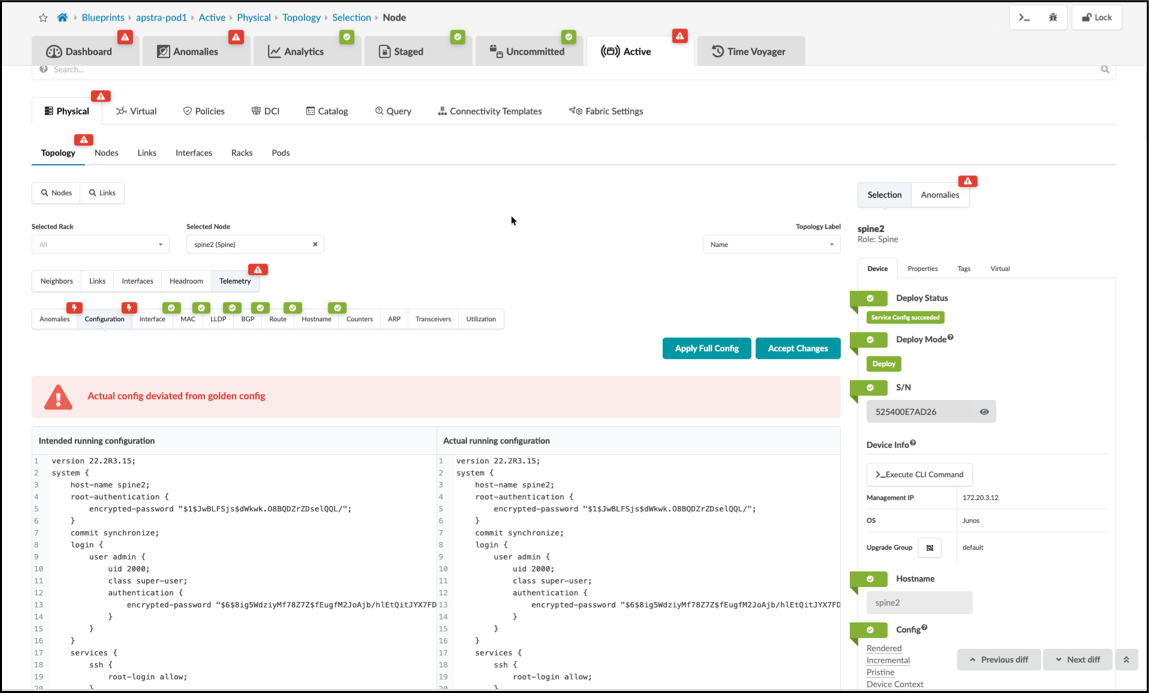Open the telemetry ARP tab
The image size is (1149, 693).
coord(394,319)
